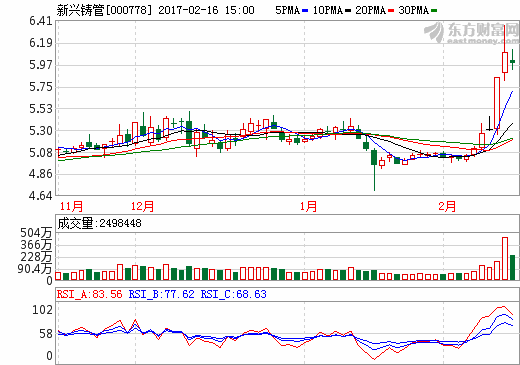The width and height of the screenshot is (520, 365).
Task: Click the 10PMA legend label
Action: coord(328,10)
